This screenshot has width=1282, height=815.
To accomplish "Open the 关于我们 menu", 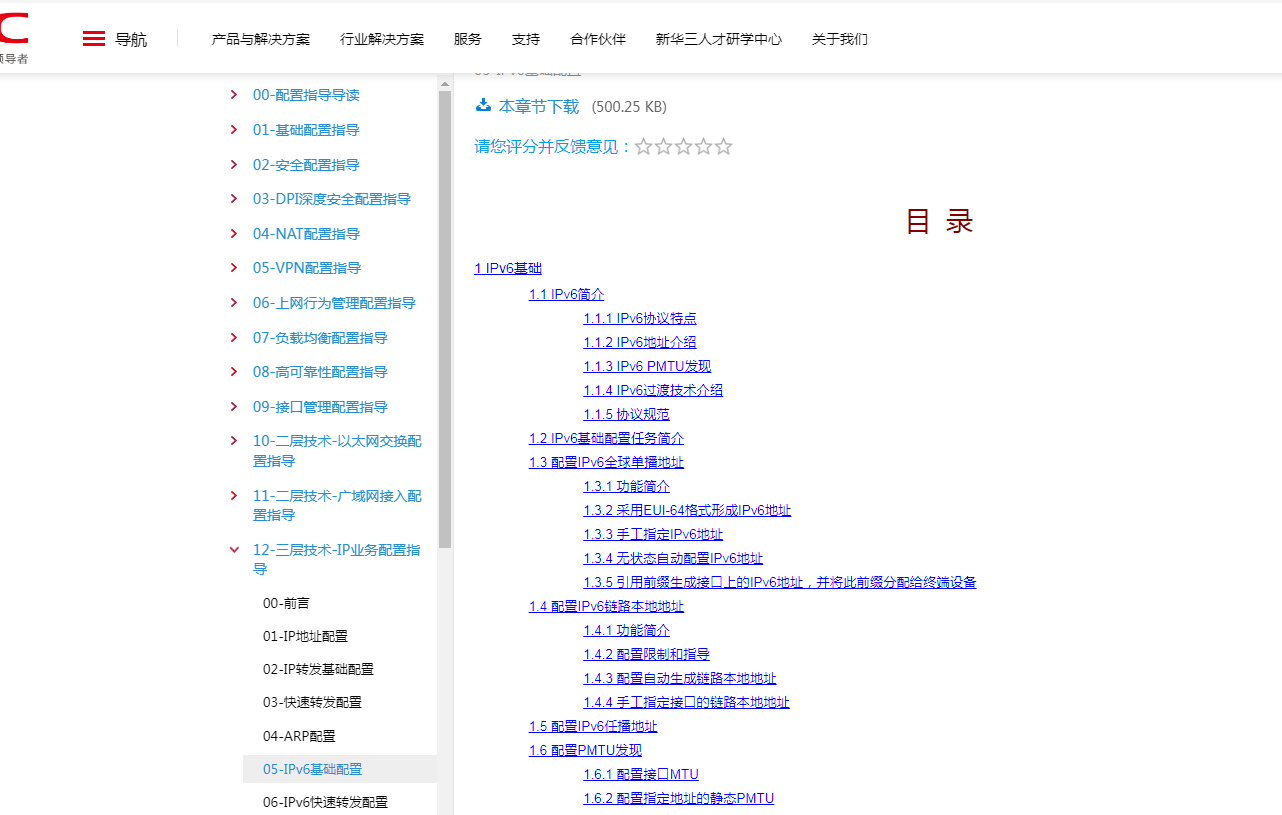I will tap(840, 39).
